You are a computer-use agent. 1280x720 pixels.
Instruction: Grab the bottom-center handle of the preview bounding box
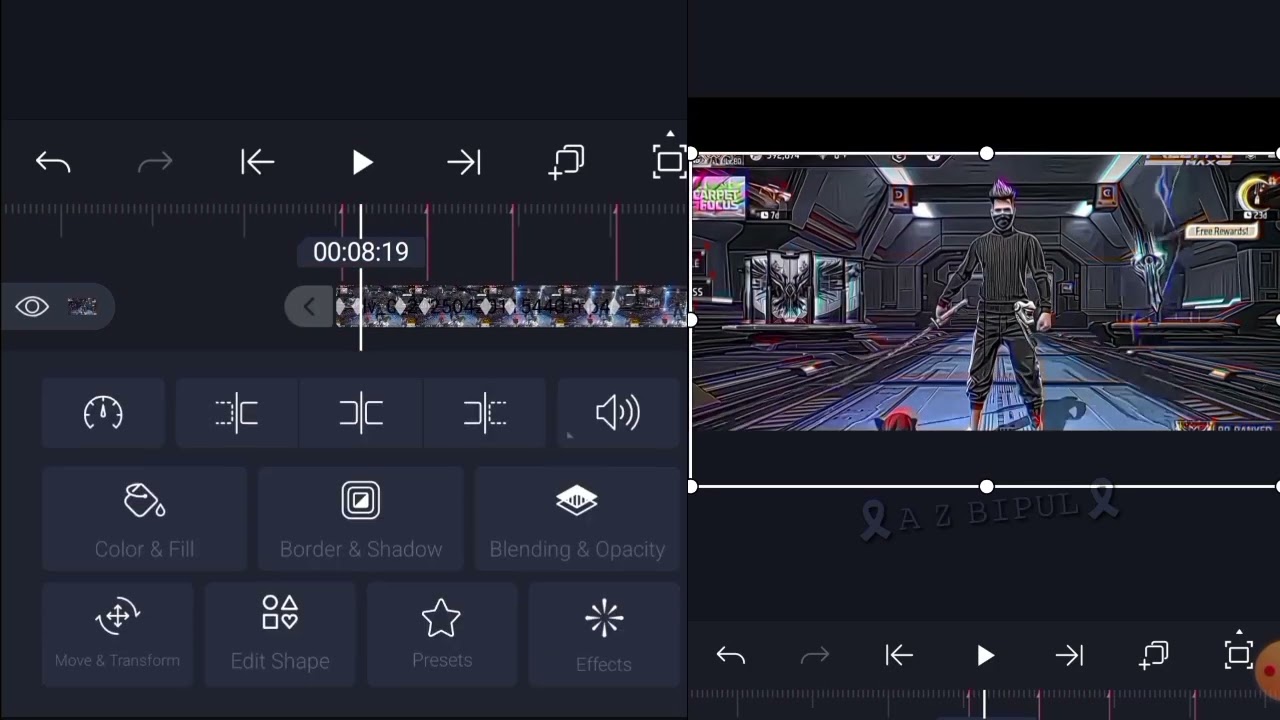click(x=986, y=486)
